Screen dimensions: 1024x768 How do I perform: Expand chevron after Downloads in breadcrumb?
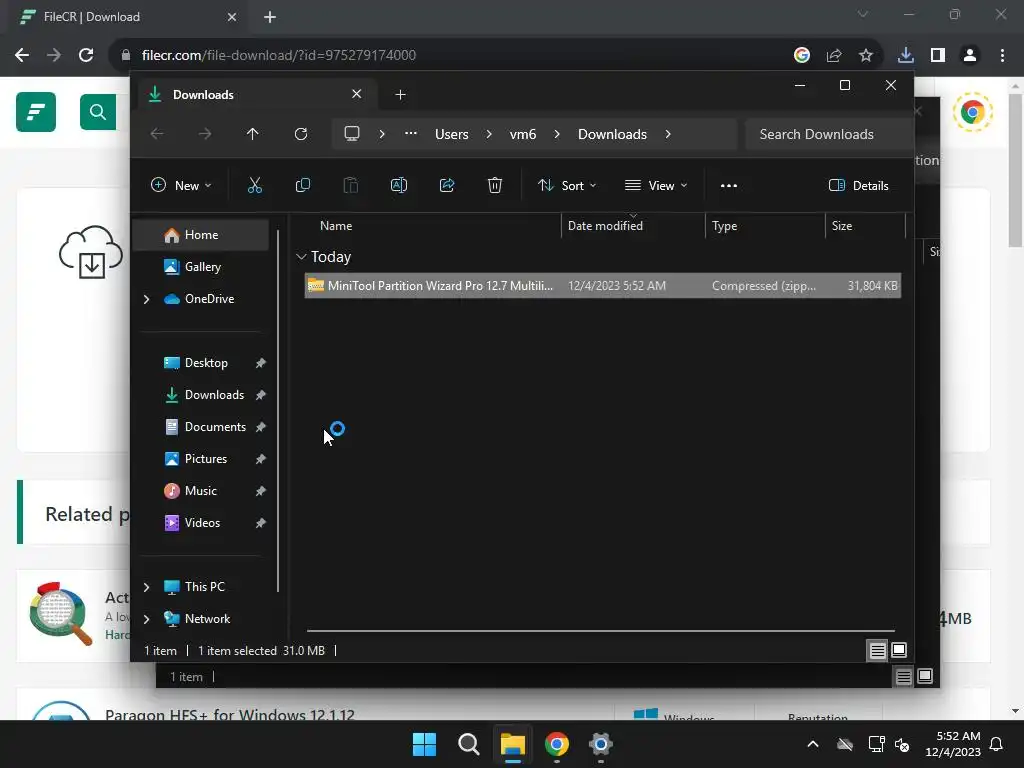click(667, 134)
